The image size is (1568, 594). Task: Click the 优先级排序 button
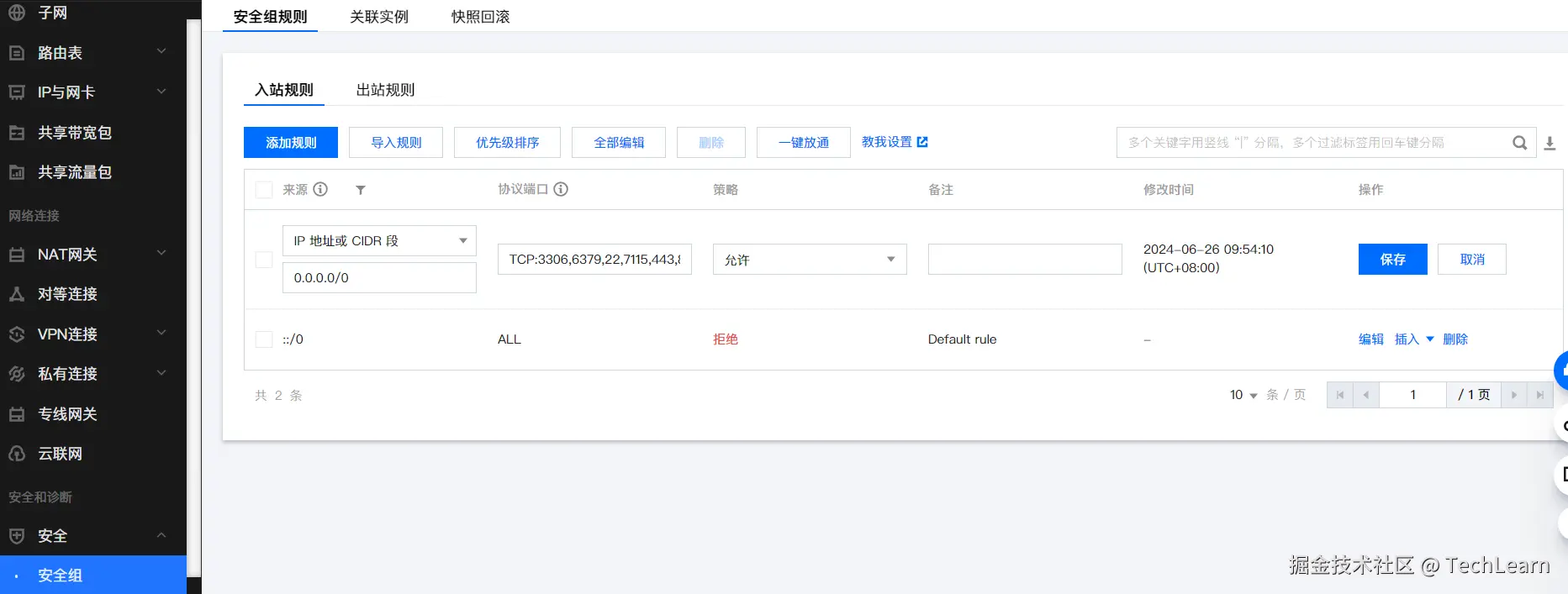click(507, 143)
